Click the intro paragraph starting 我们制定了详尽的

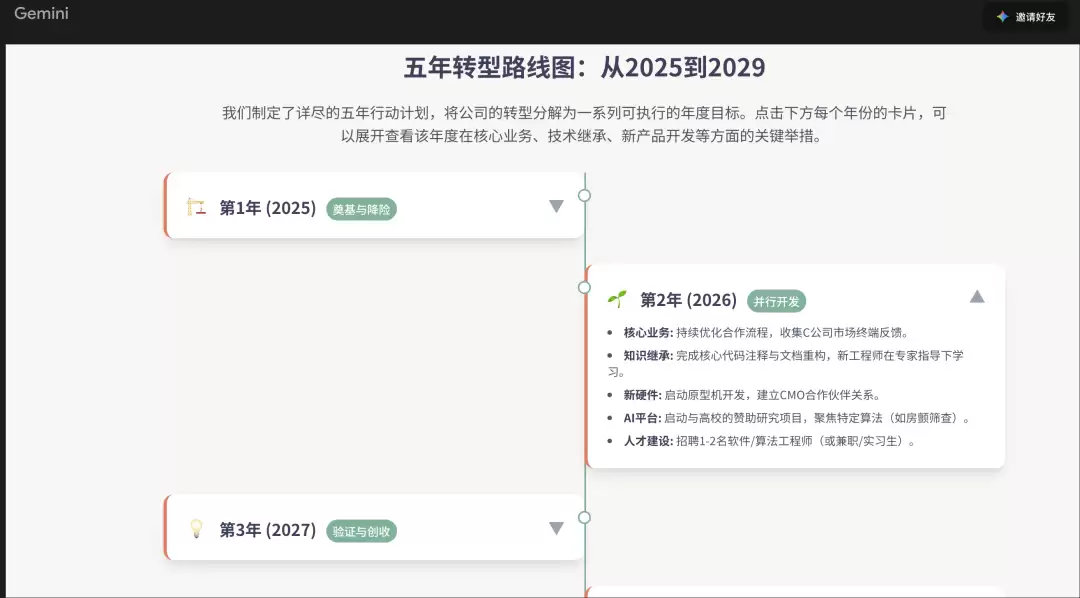pos(584,125)
